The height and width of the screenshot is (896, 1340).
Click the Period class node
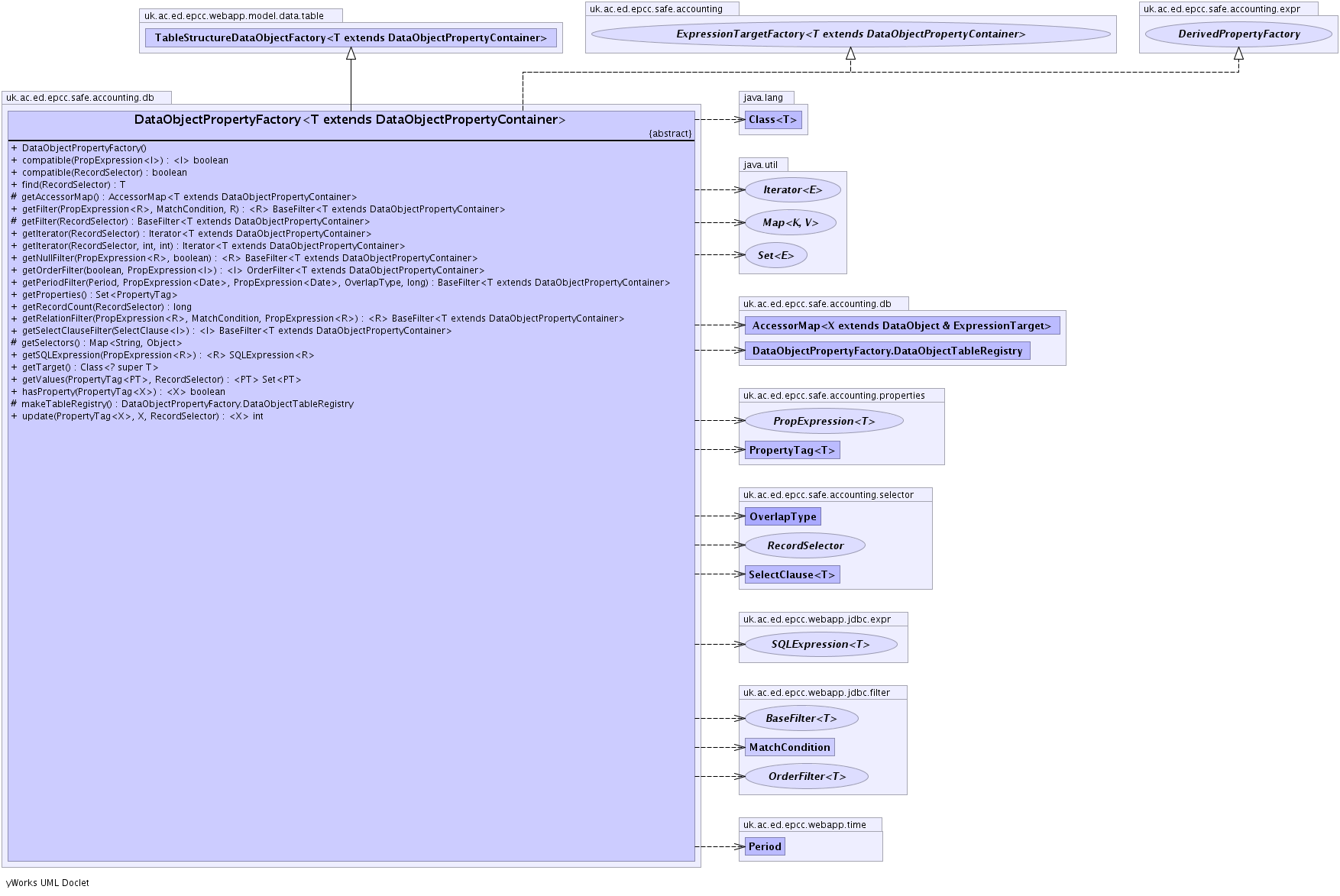(765, 846)
